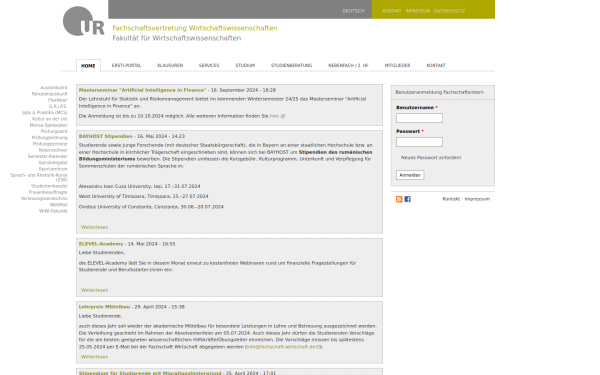Open the HOME tab
600x375 pixels.
click(x=88, y=65)
